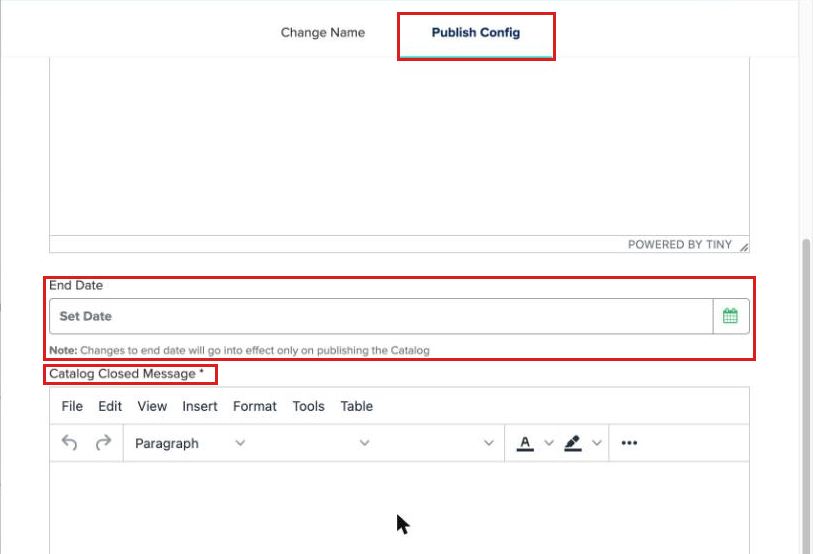Click the Set Date input field
This screenshot has height=554, width=813.
click(x=381, y=316)
